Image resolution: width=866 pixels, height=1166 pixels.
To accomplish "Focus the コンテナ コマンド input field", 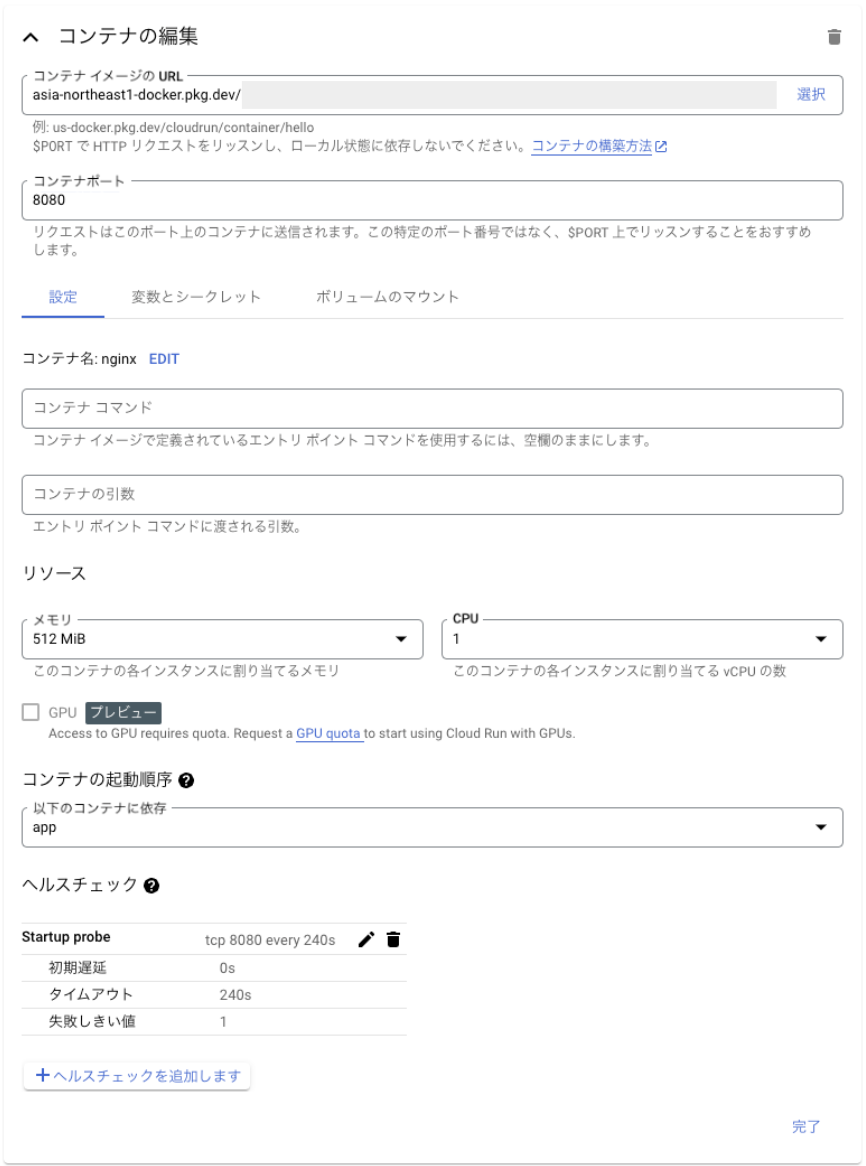I will click(433, 408).
